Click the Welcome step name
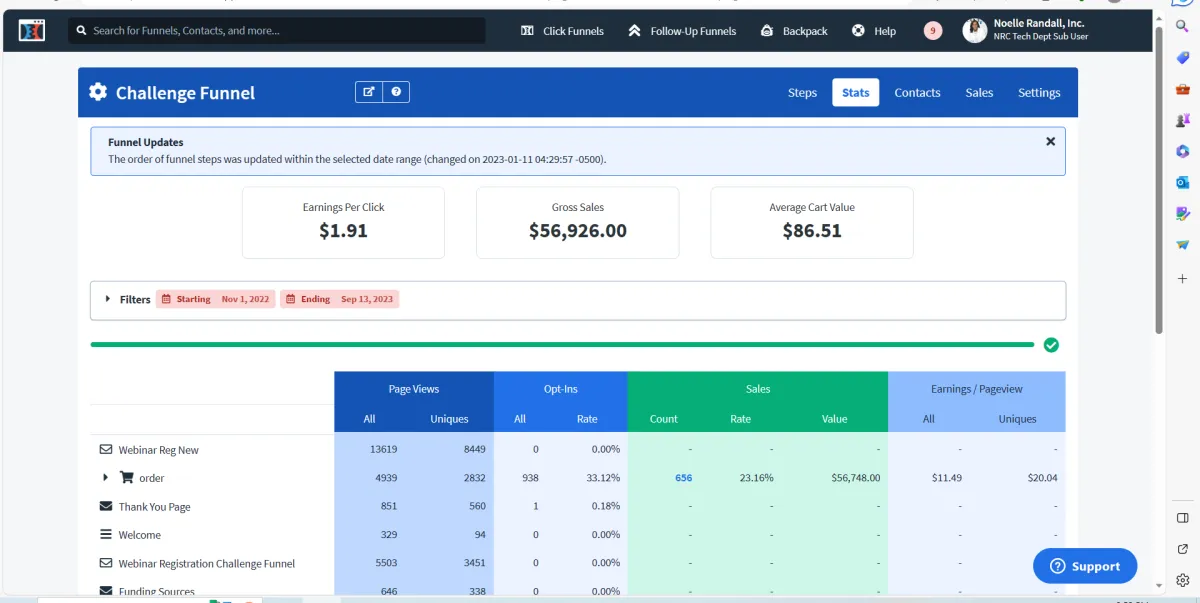This screenshot has height=603, width=1200. pyautogui.click(x=140, y=535)
